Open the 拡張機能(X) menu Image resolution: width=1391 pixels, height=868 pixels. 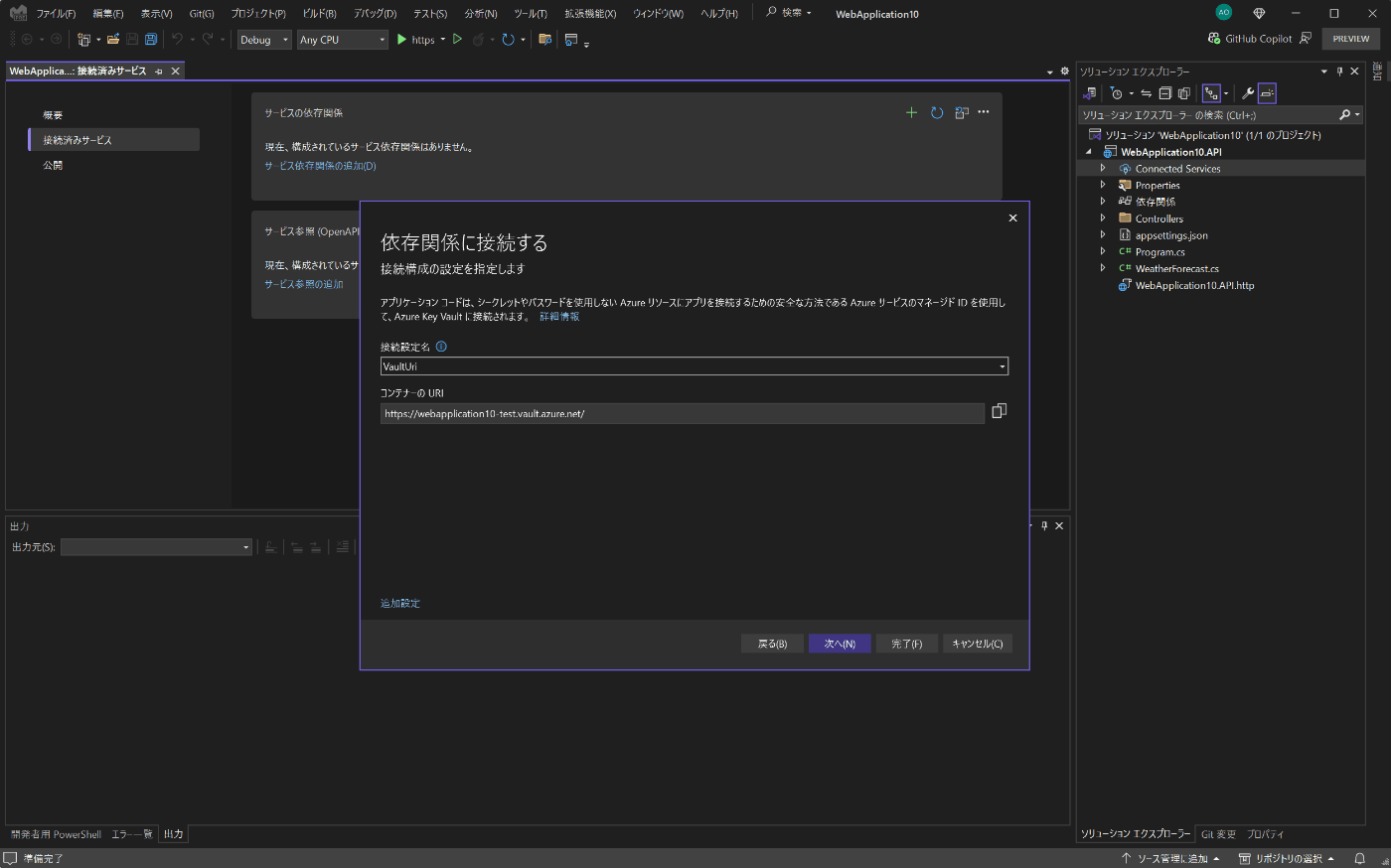(590, 14)
